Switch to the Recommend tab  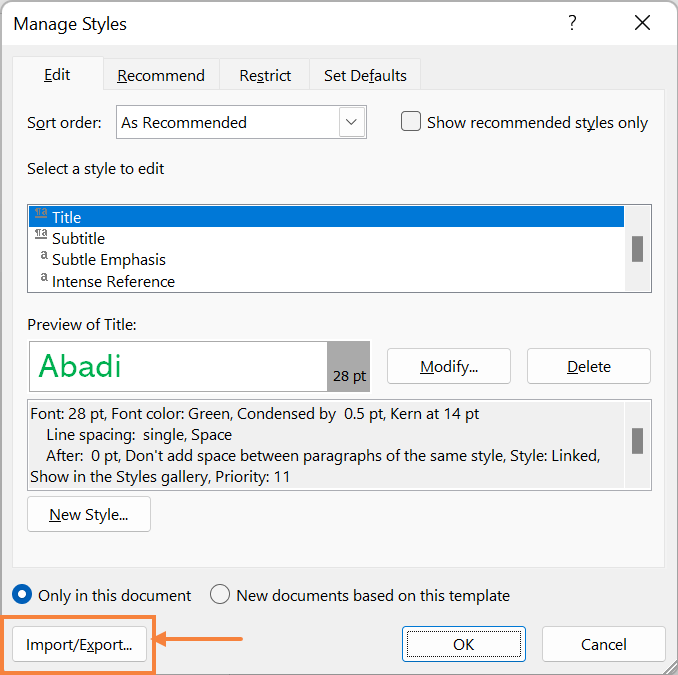click(x=161, y=75)
